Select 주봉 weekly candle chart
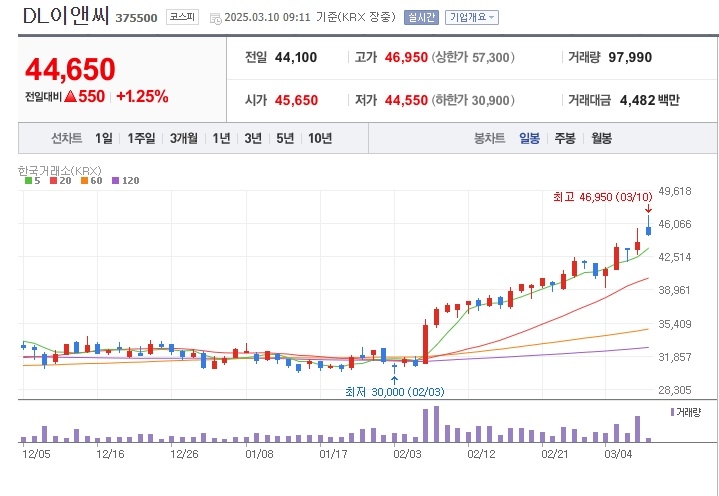Image resolution: width=719 pixels, height=496 pixels. (565, 138)
